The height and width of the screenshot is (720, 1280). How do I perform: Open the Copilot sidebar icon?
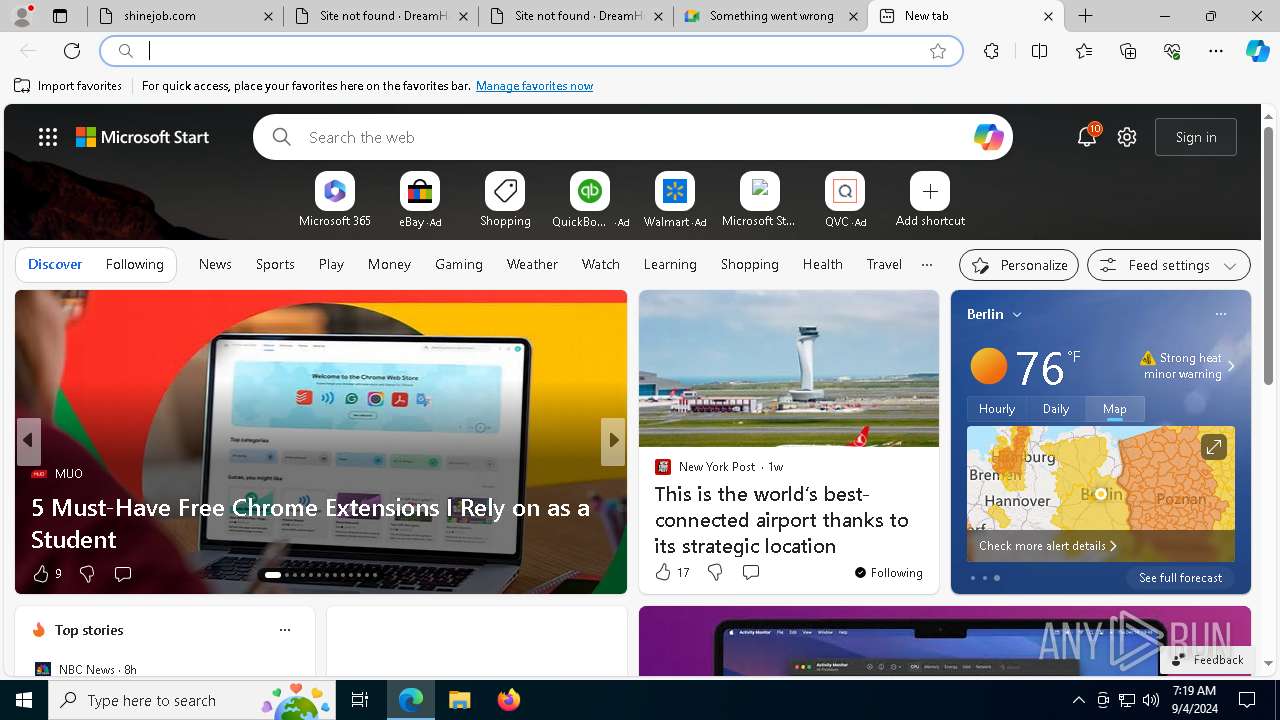pos(1257,51)
